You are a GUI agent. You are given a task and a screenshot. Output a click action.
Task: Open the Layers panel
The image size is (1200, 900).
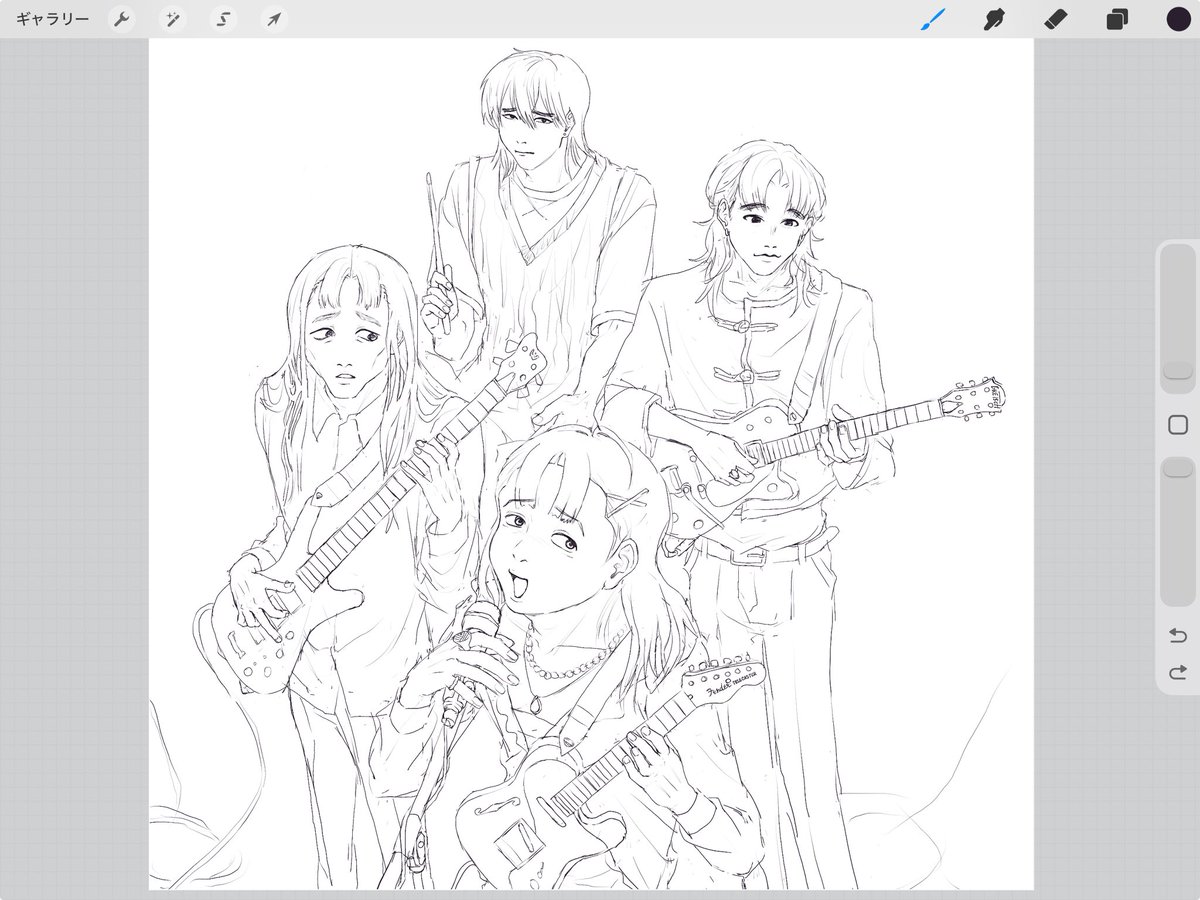1117,19
